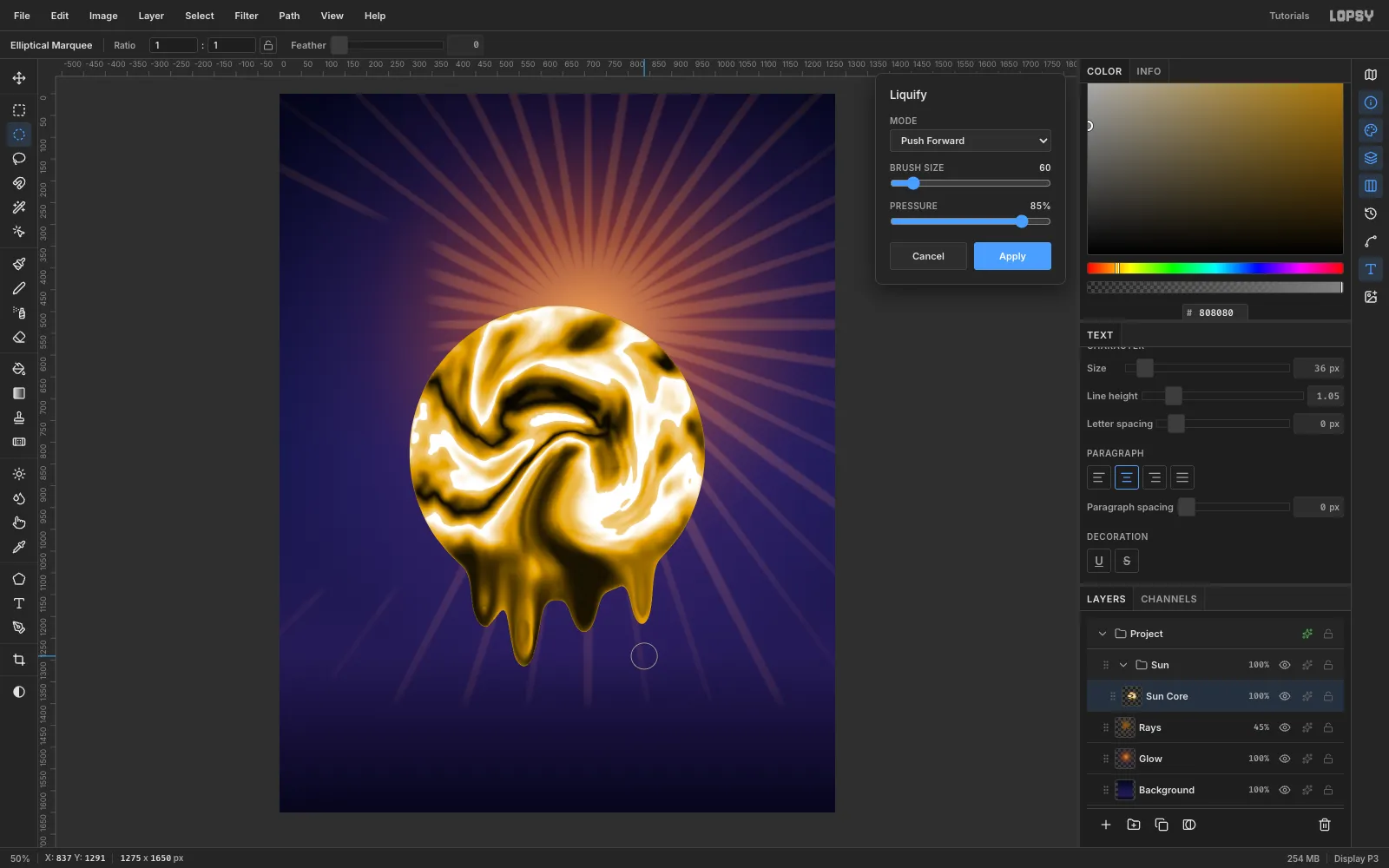Screen dimensions: 1389x868
Task: Select the Magnetic Lasso tool
Action: point(19,183)
